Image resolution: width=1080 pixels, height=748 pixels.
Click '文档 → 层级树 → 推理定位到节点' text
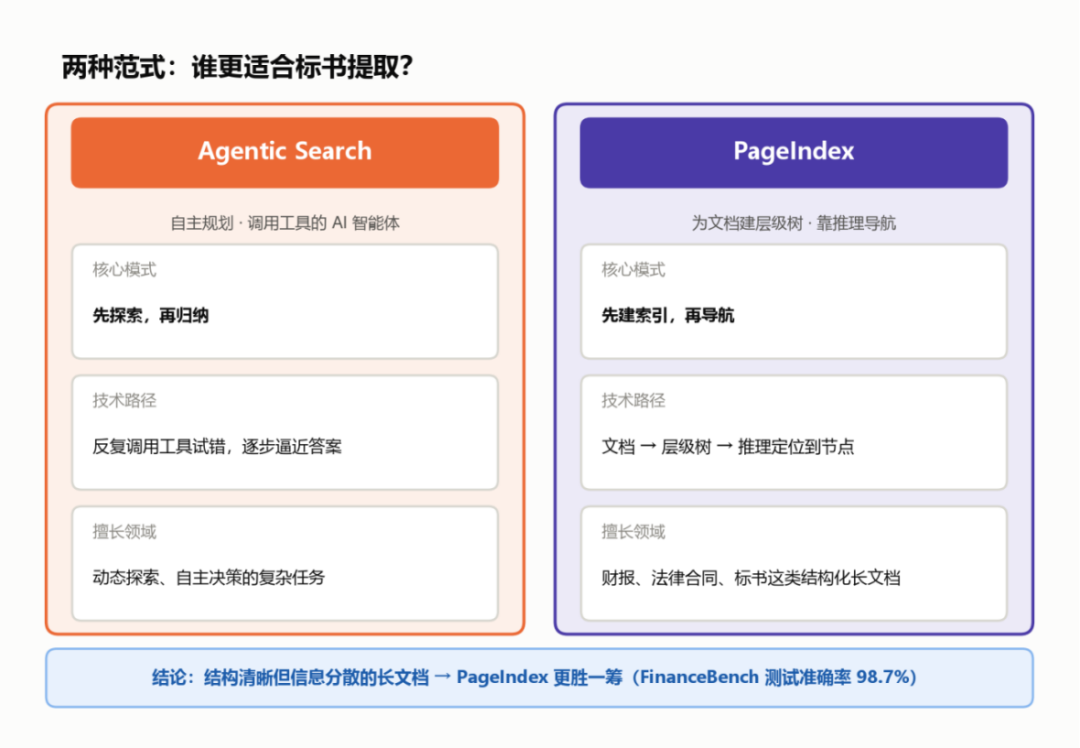727,446
